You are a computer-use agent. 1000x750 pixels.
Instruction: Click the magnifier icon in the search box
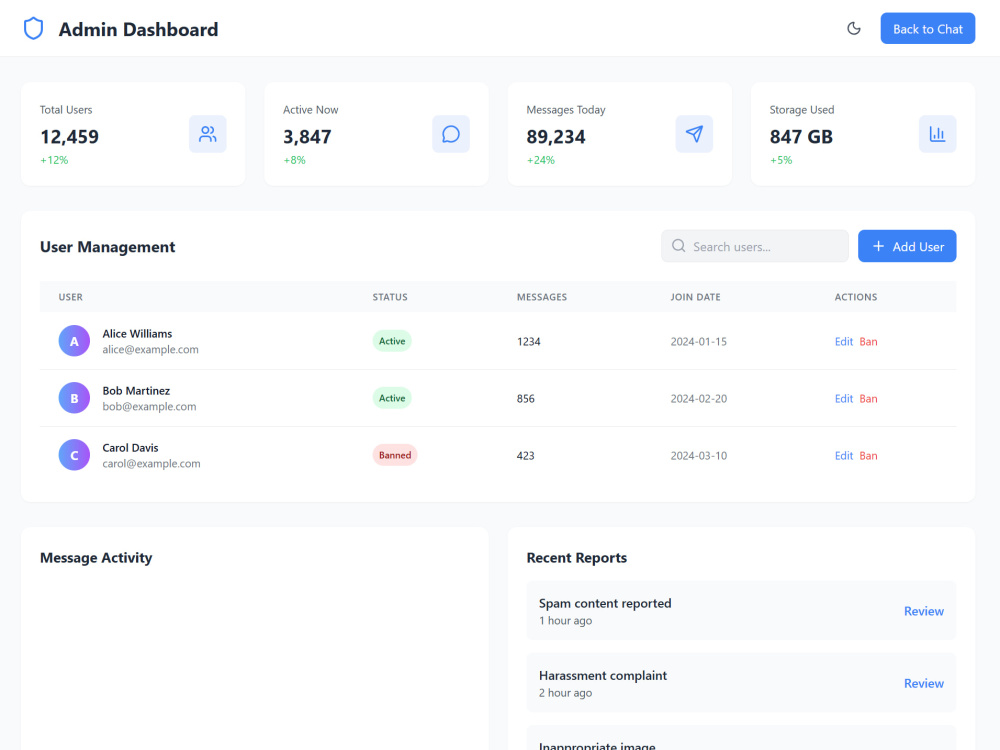679,246
